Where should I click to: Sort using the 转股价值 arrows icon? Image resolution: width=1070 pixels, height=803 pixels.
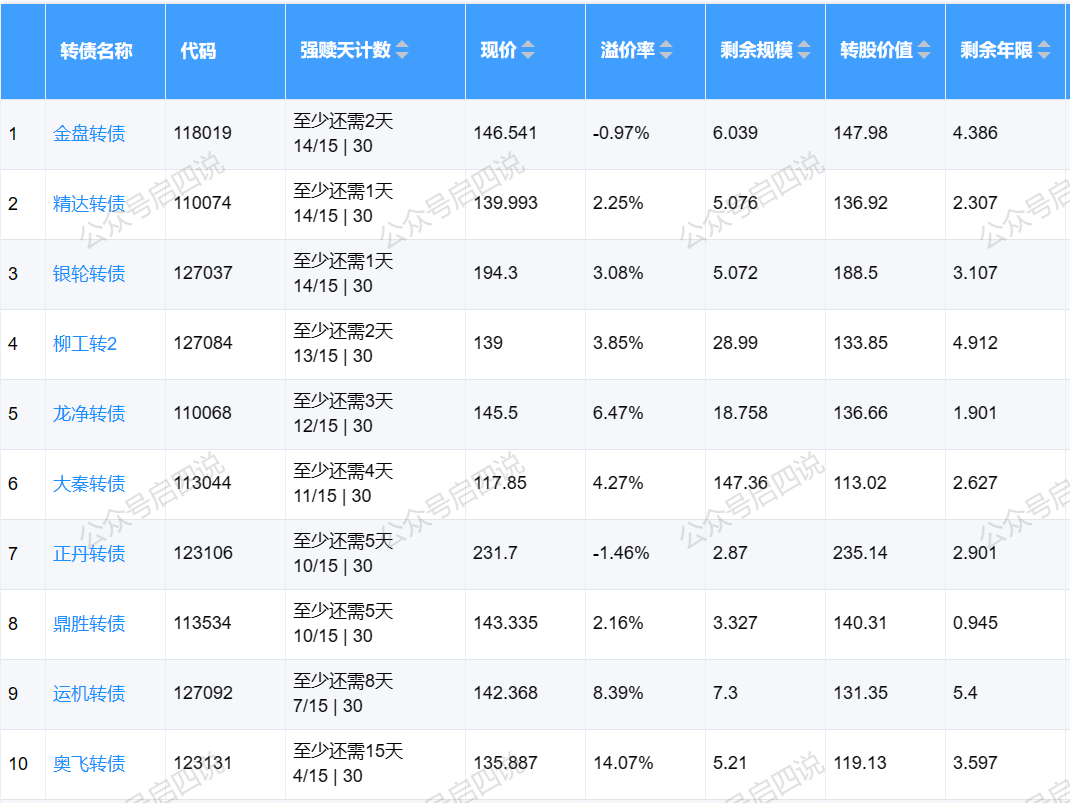(924, 51)
